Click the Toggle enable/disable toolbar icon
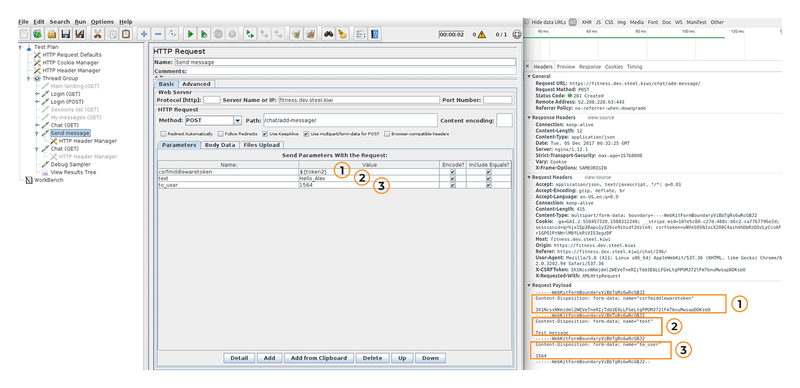Screen dimensions: 800x388 click(172, 34)
